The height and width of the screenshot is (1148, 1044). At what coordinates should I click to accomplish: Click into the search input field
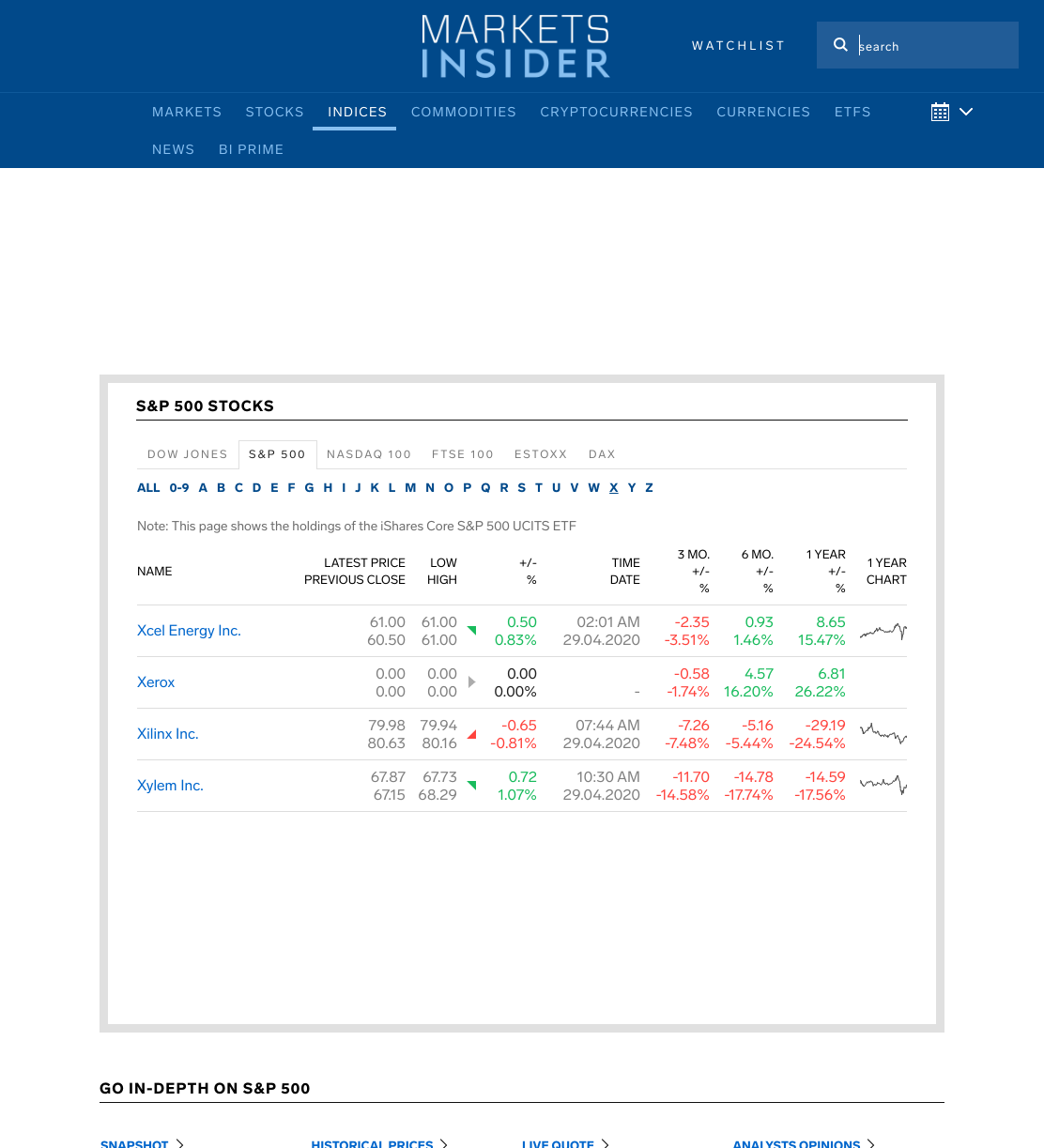[935, 46]
